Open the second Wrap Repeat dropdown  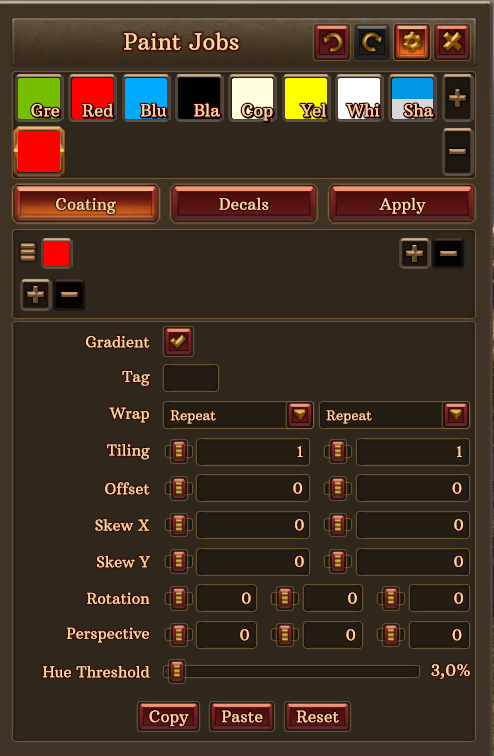pyautogui.click(x=394, y=415)
